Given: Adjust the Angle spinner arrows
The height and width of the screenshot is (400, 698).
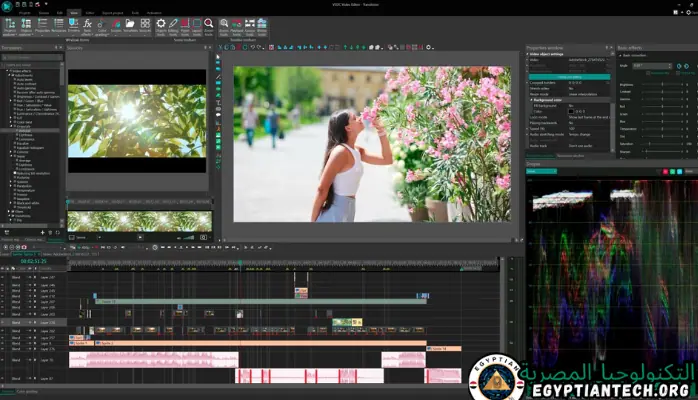Looking at the screenshot, I should point(670,66).
